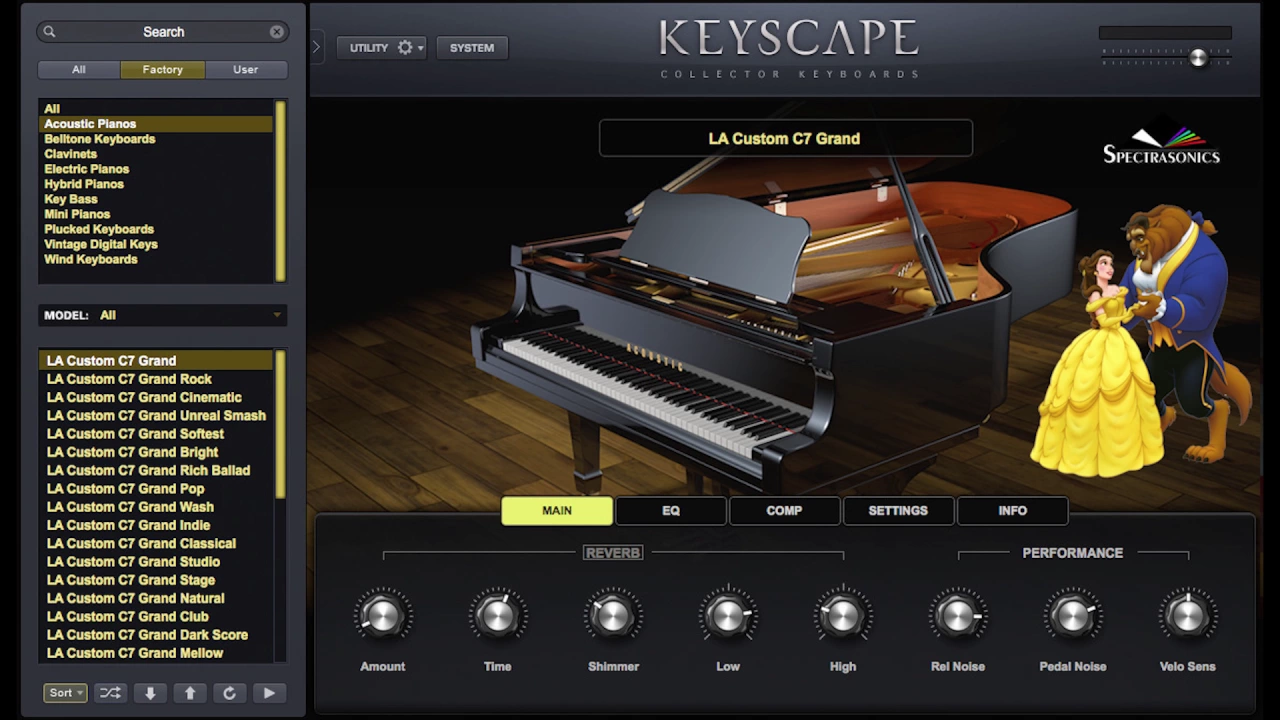This screenshot has width=1280, height=720.
Task: Switch to the SETTINGS tab
Action: [898, 510]
